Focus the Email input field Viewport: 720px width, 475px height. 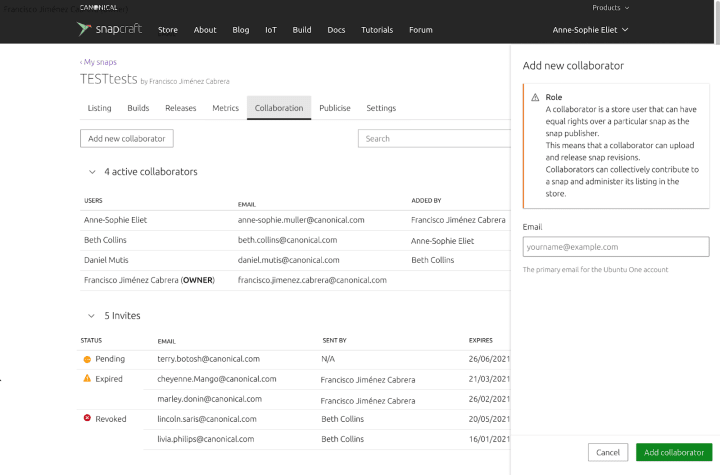[616, 247]
